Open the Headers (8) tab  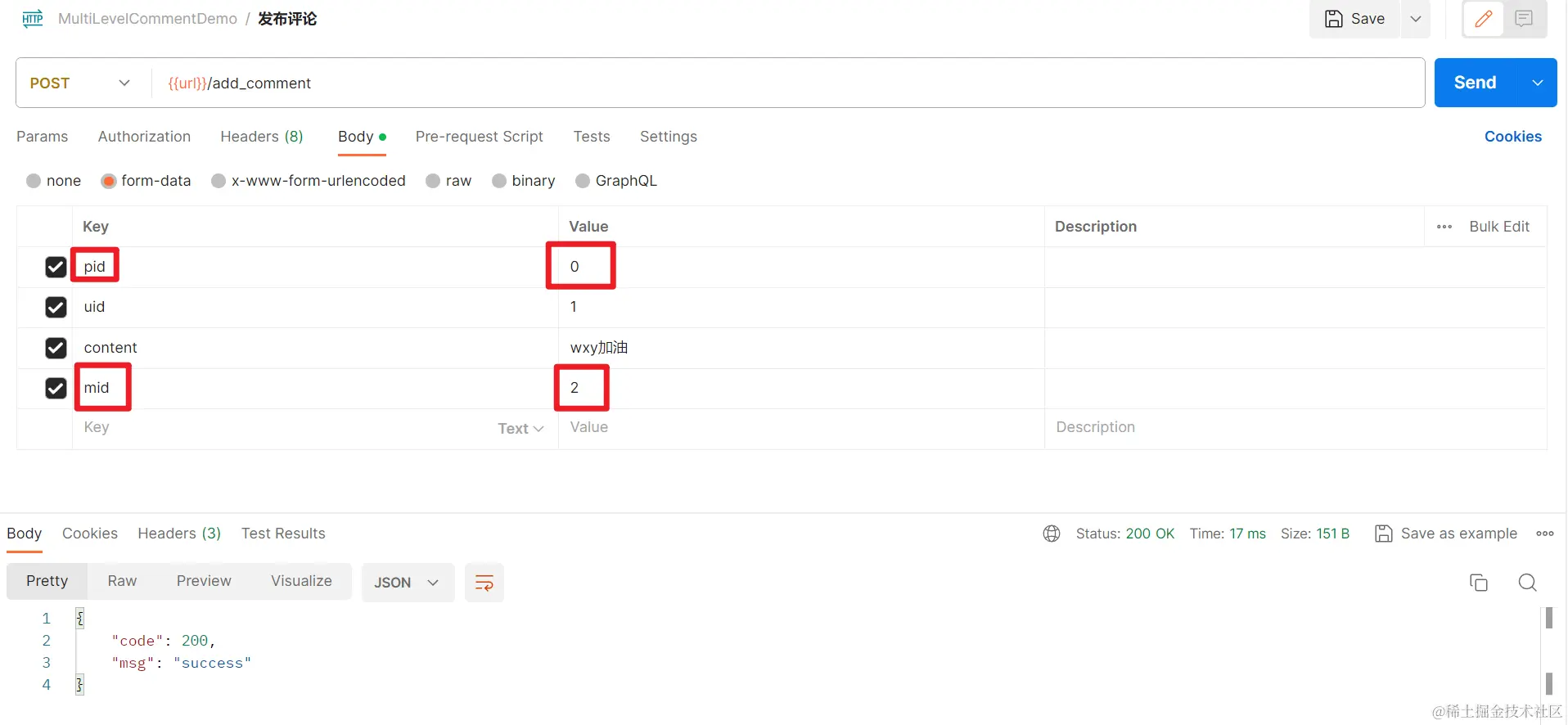(262, 137)
